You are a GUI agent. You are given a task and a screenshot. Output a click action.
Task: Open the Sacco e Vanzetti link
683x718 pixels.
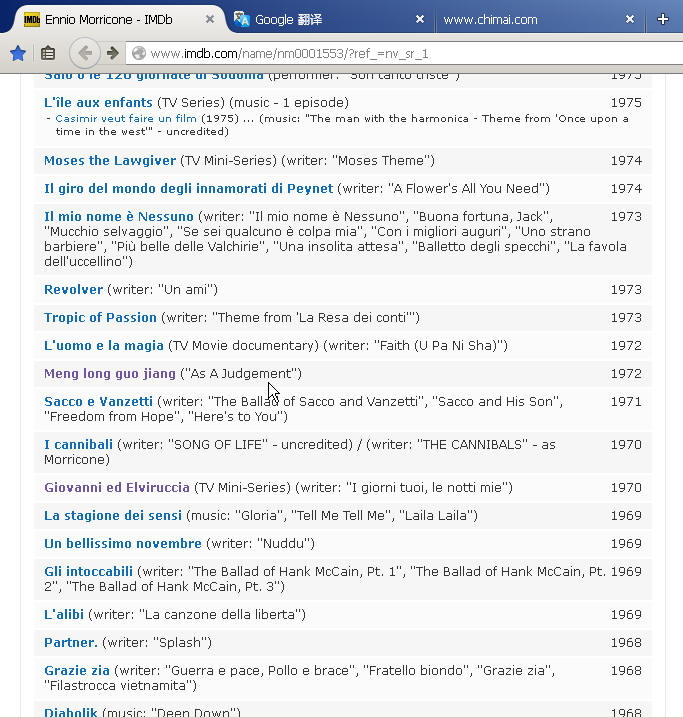click(98, 402)
